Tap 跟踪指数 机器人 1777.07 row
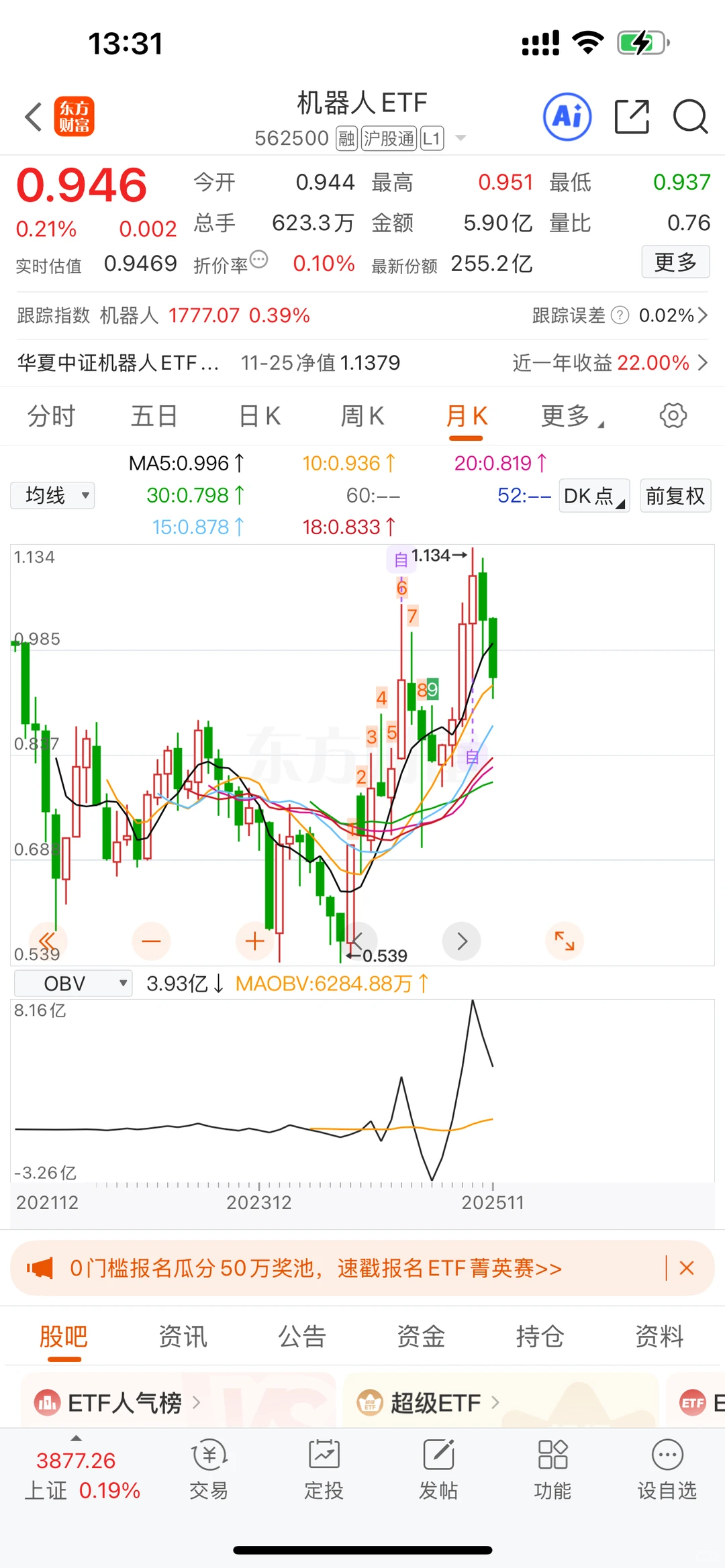The image size is (725, 1568). point(163,315)
